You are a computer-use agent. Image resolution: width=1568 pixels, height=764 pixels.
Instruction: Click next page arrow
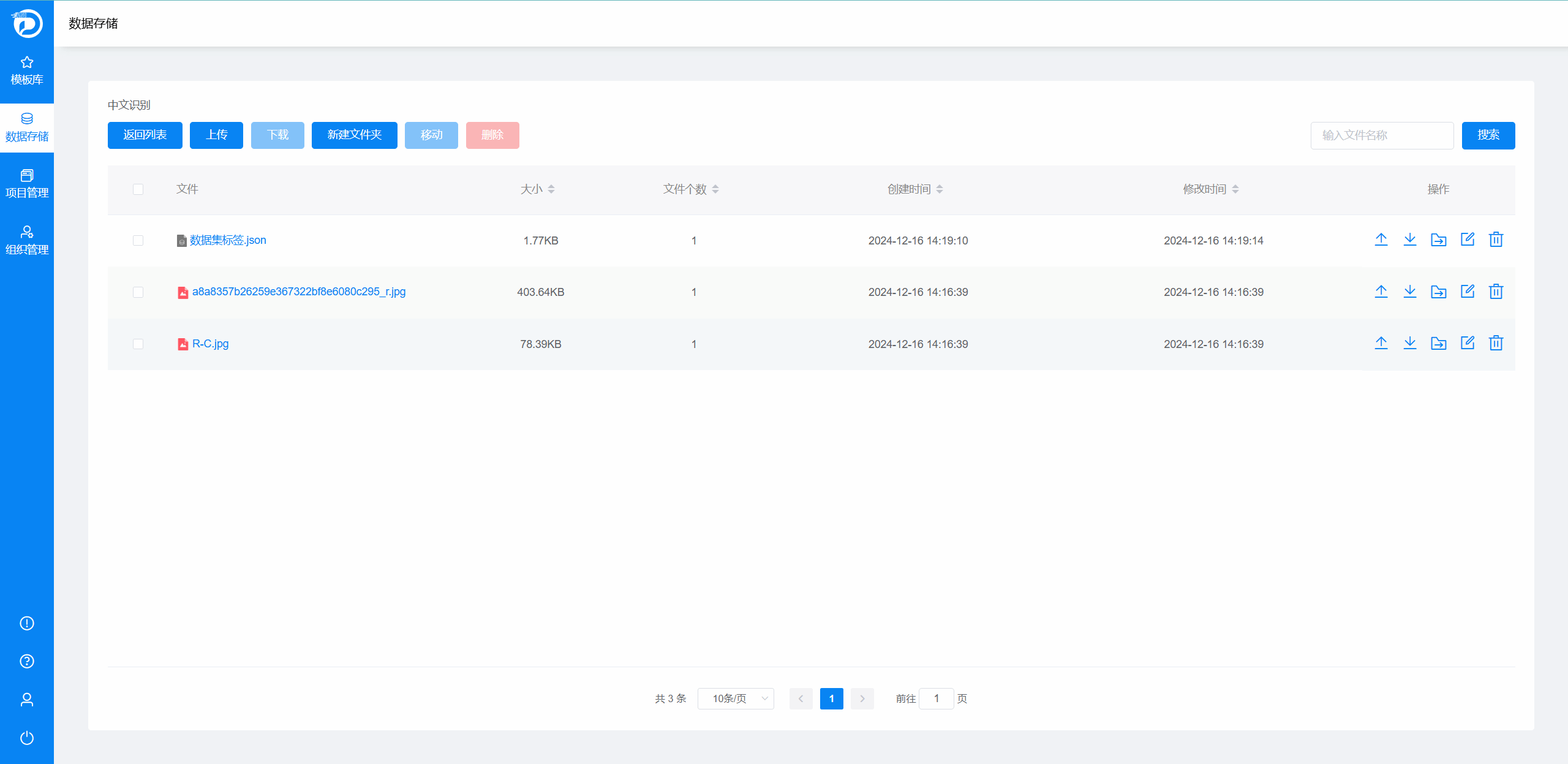pos(862,698)
